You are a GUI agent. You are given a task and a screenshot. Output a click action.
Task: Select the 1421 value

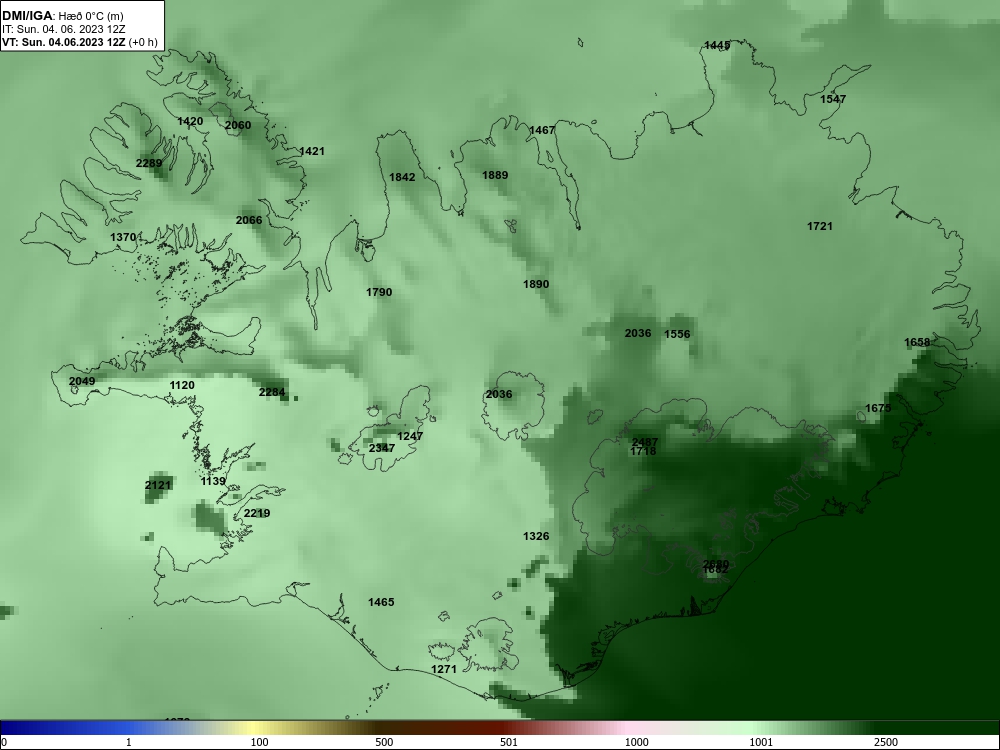312,151
